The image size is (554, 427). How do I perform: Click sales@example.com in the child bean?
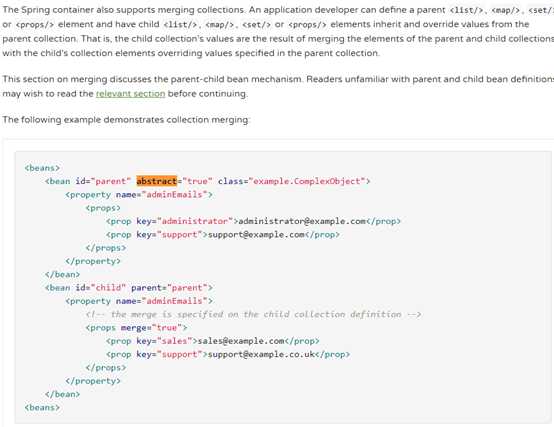coord(241,341)
